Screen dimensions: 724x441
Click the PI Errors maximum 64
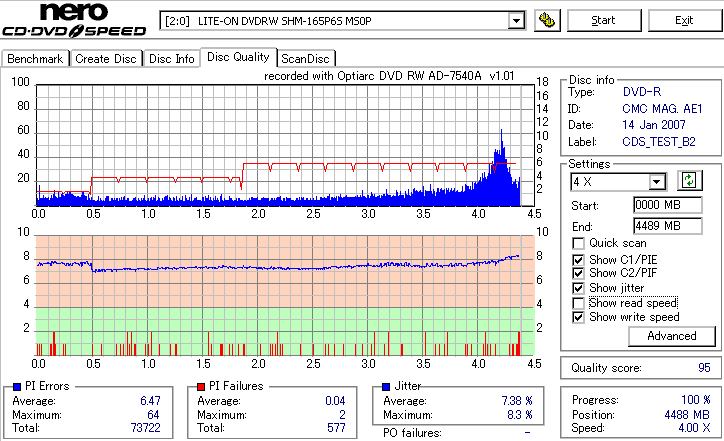153,415
